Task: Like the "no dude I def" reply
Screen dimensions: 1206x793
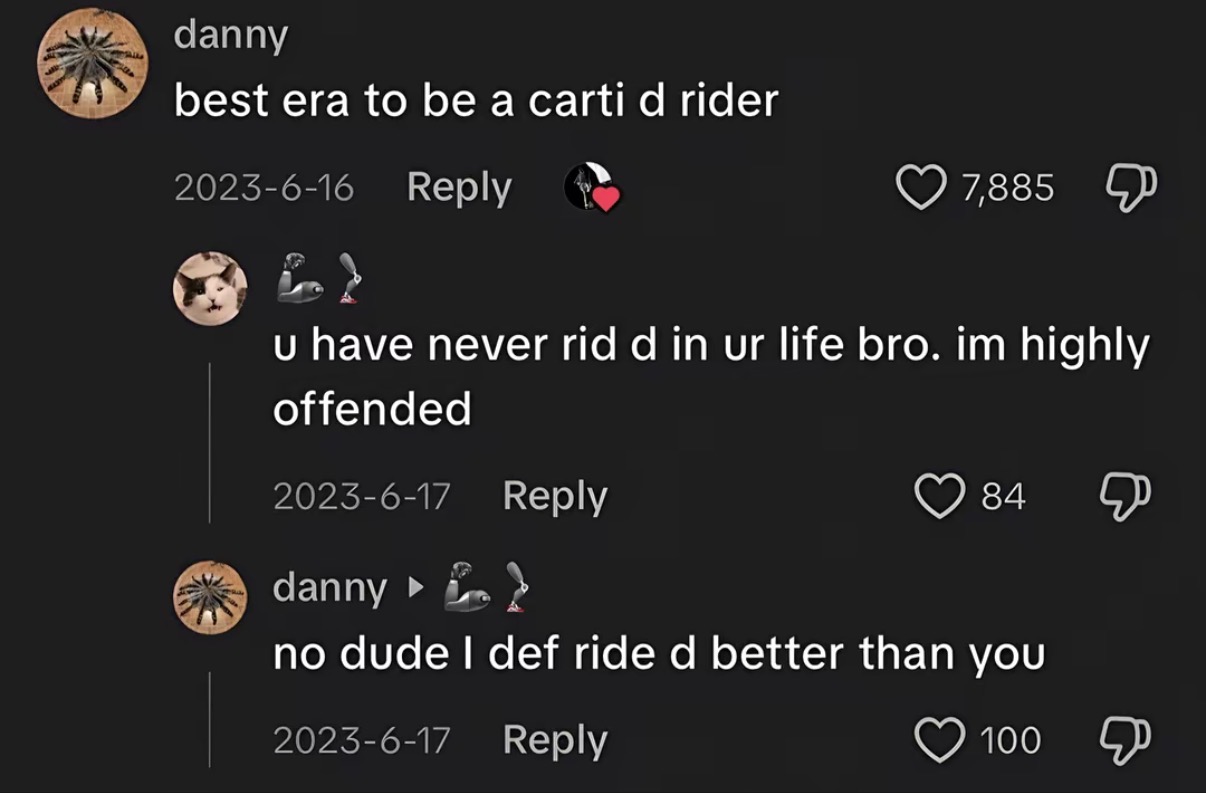Action: [x=939, y=739]
